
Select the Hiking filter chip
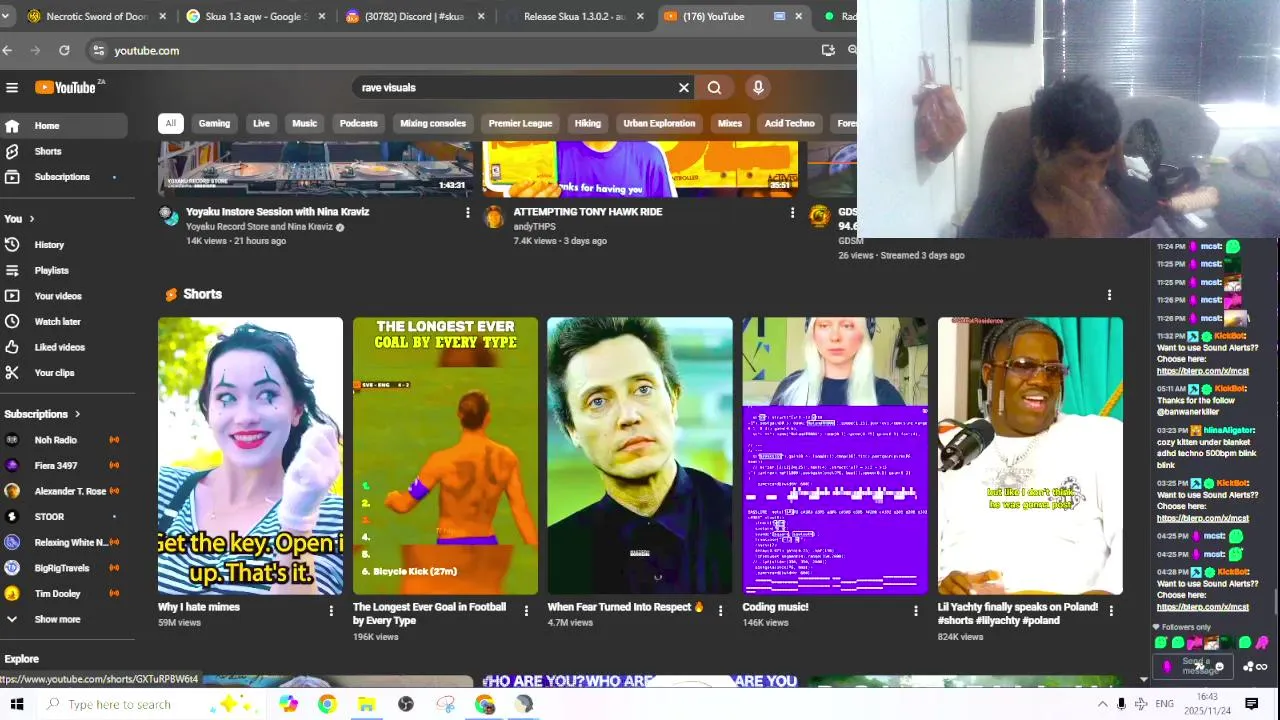pos(588,123)
